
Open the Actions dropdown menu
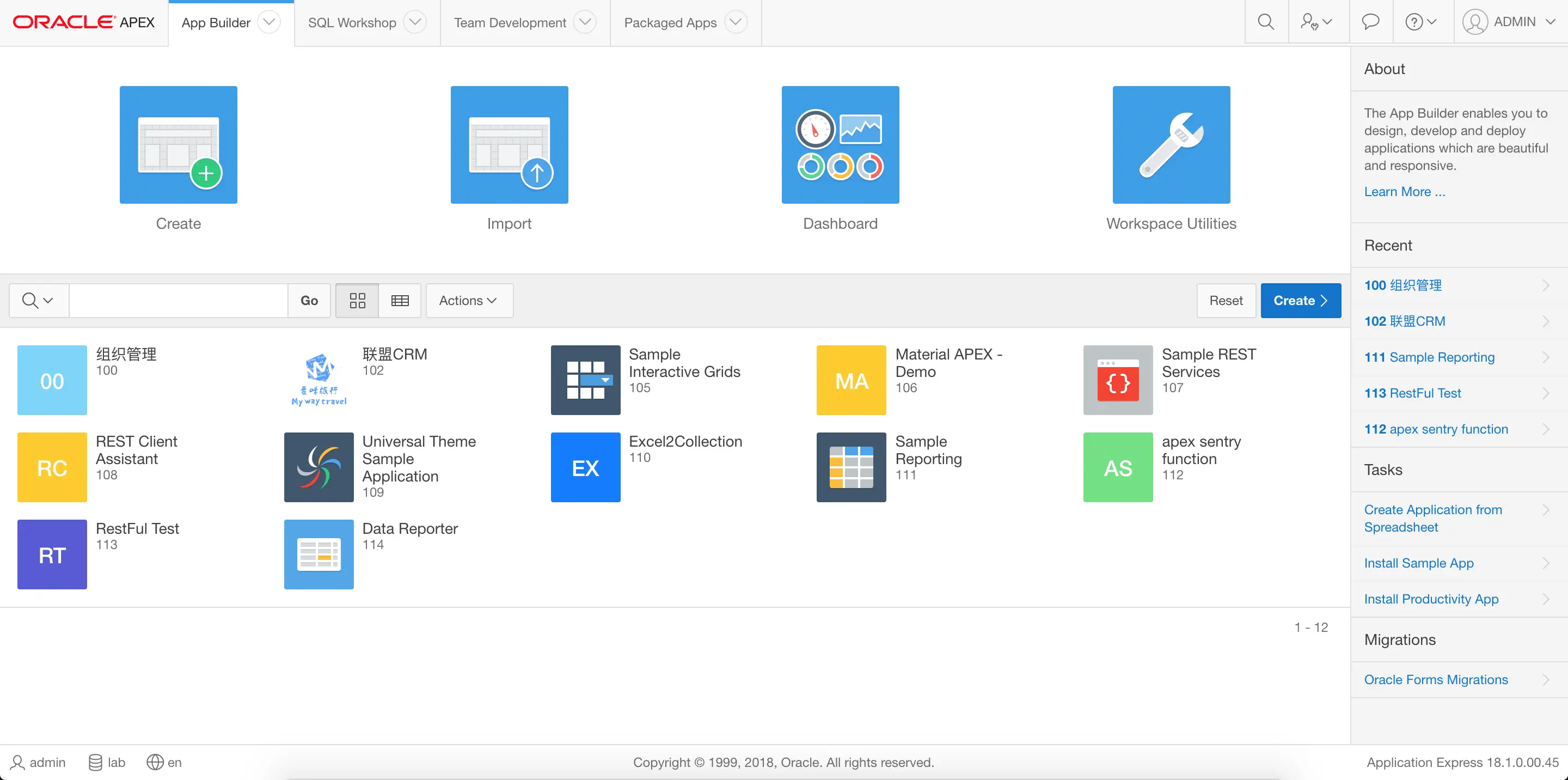tap(469, 300)
